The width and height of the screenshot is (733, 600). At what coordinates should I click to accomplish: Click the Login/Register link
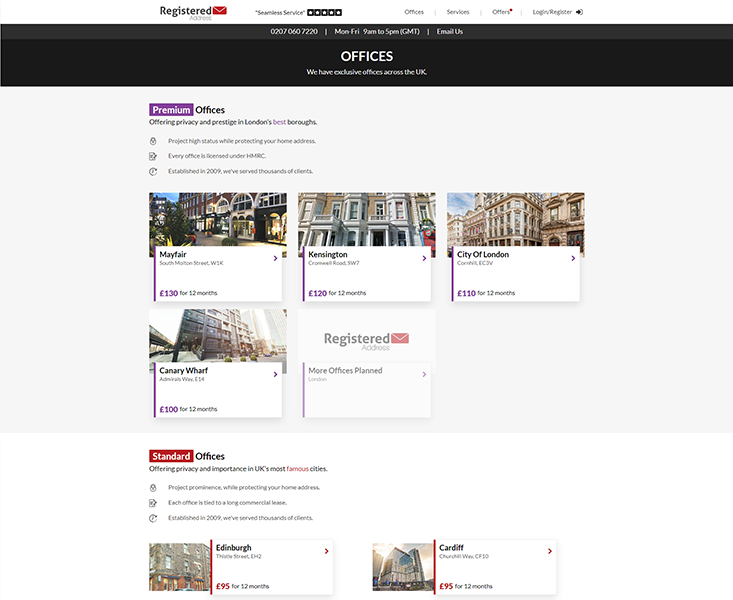coord(552,12)
